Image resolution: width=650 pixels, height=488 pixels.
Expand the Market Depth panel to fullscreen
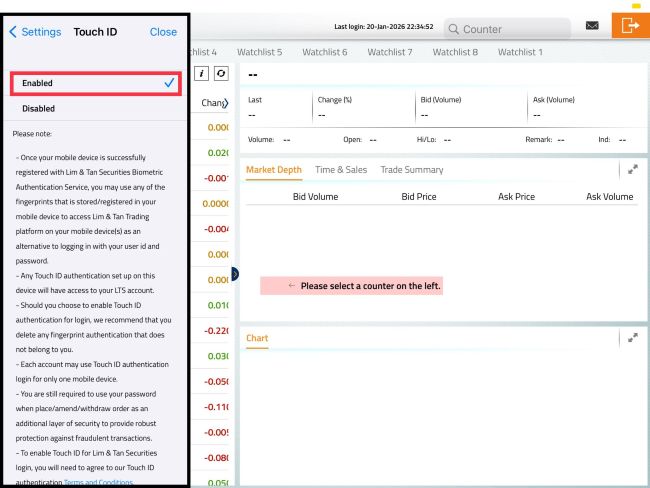(x=632, y=170)
